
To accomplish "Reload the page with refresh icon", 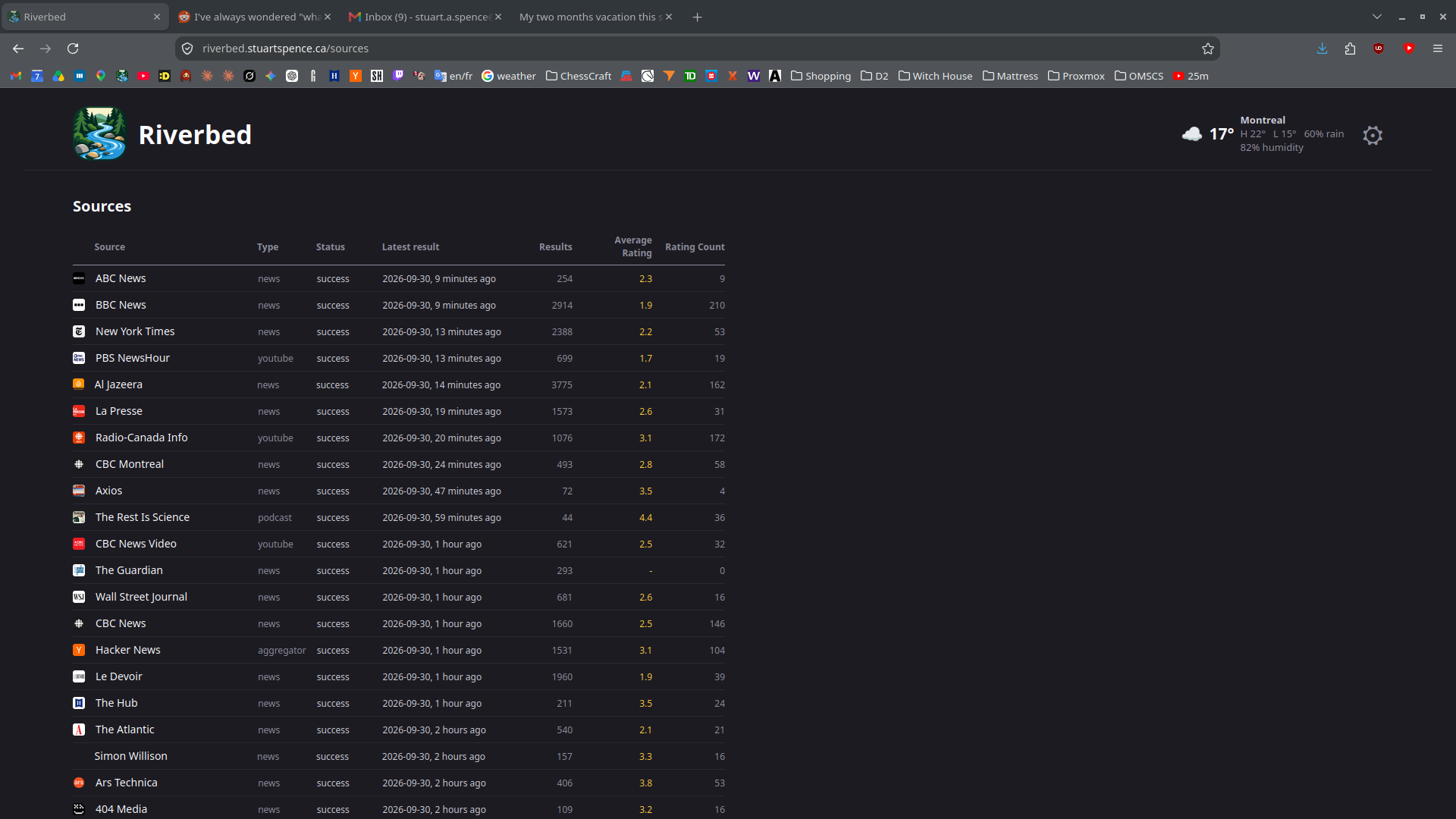I will click(x=73, y=49).
